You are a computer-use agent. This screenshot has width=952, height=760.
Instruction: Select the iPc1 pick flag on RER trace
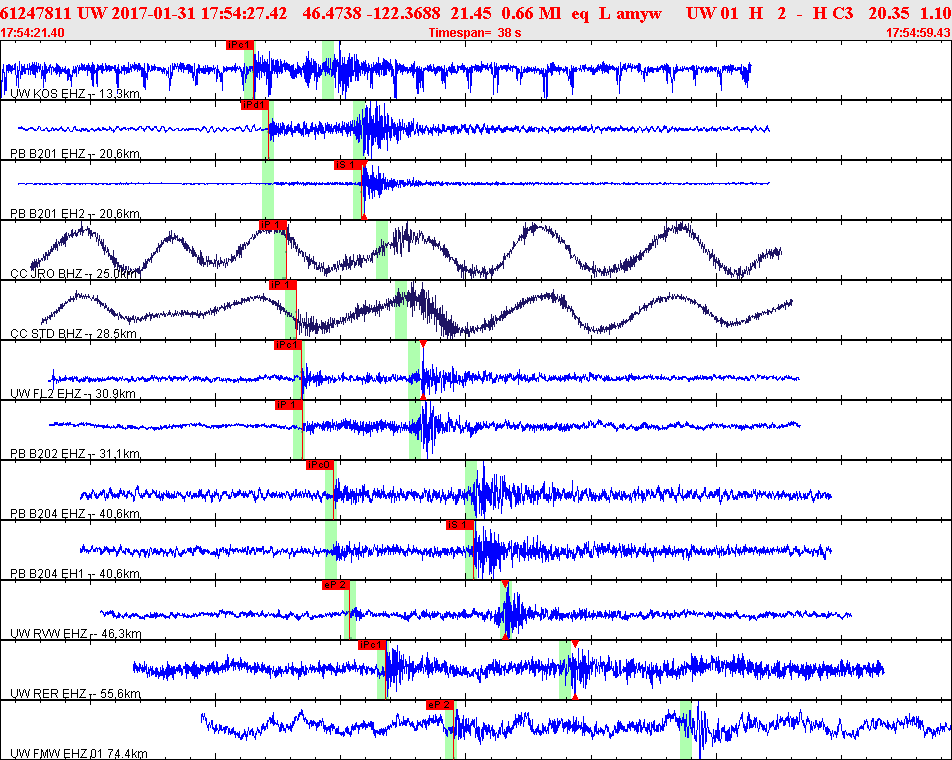pyautogui.click(x=372, y=645)
